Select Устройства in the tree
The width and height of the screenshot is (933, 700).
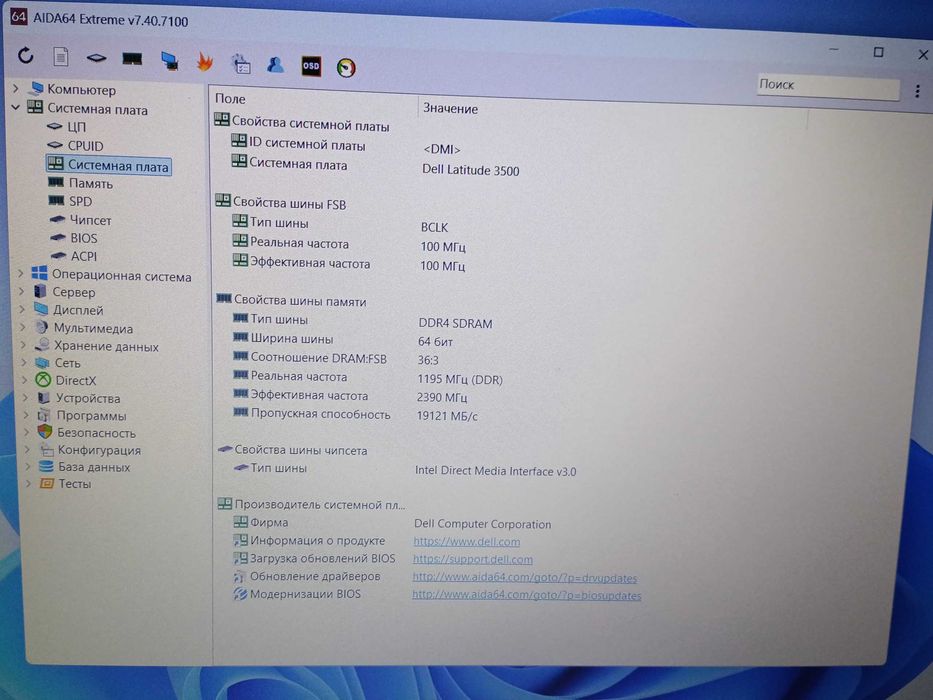click(88, 398)
